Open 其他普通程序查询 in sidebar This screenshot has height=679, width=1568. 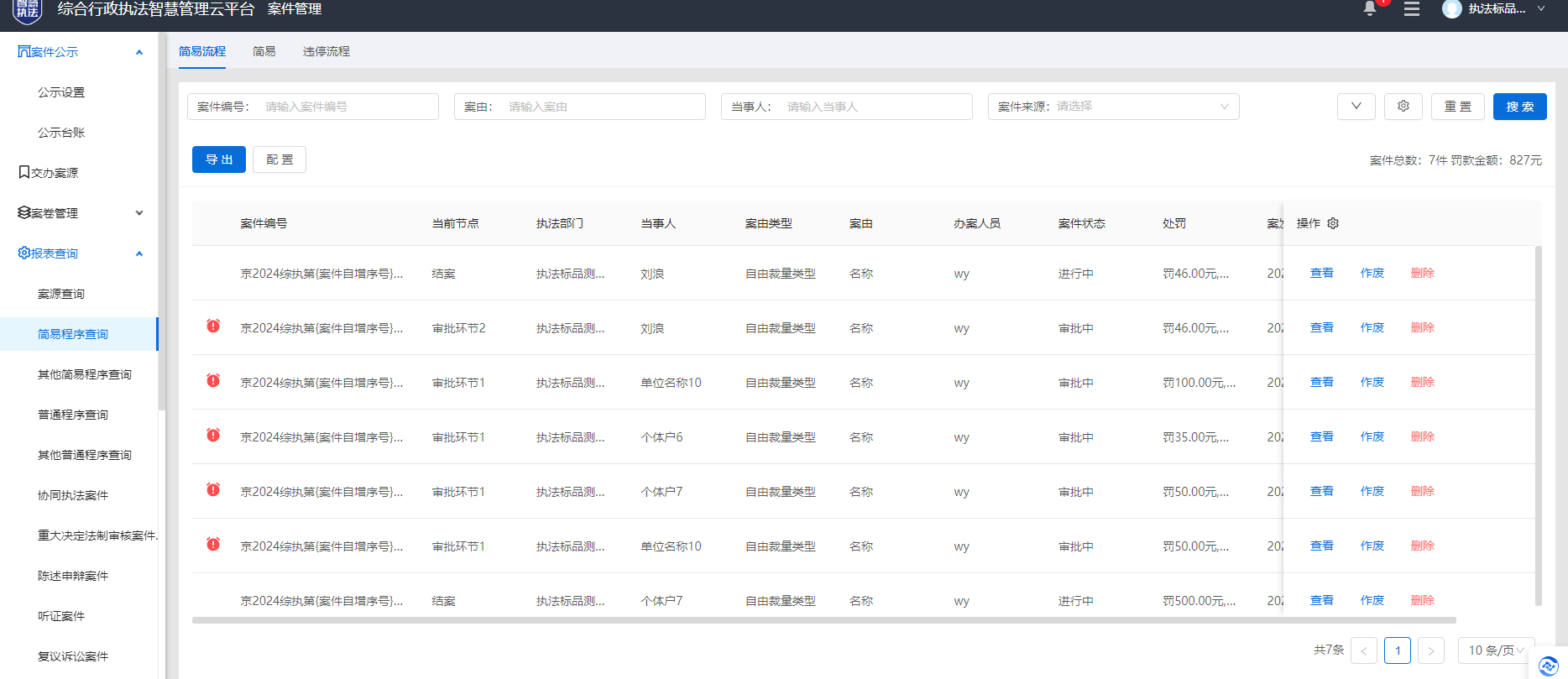pos(85,455)
